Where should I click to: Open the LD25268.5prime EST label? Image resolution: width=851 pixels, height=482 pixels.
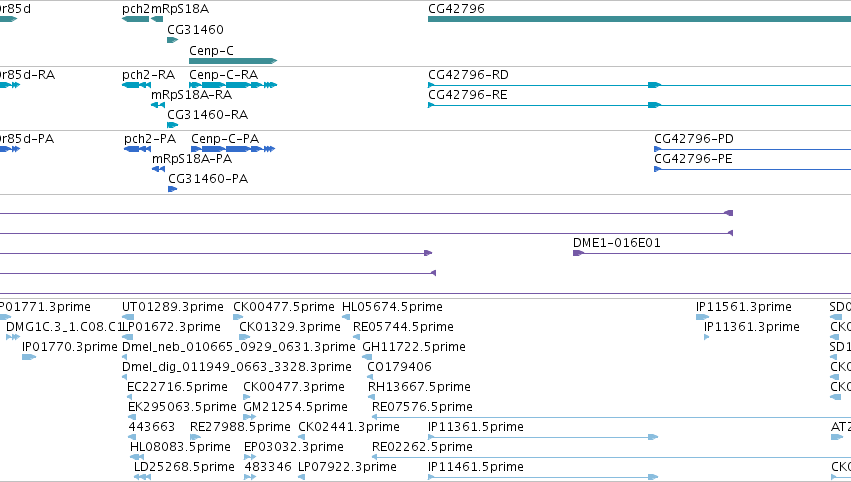tap(185, 467)
